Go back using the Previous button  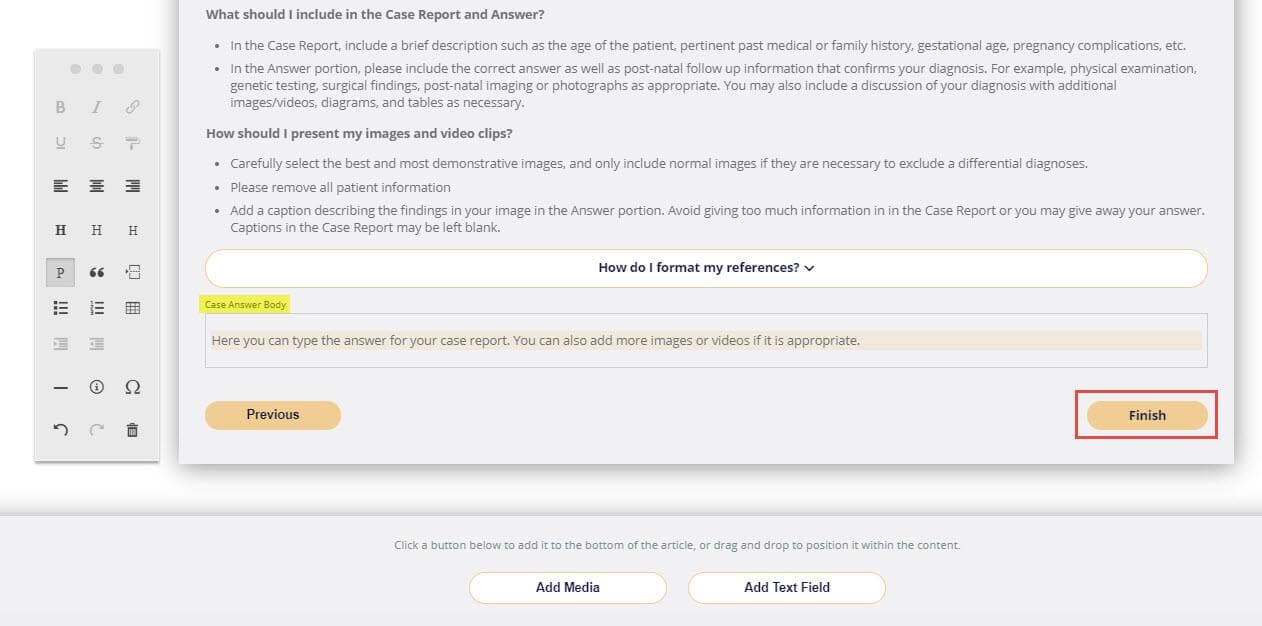click(272, 414)
